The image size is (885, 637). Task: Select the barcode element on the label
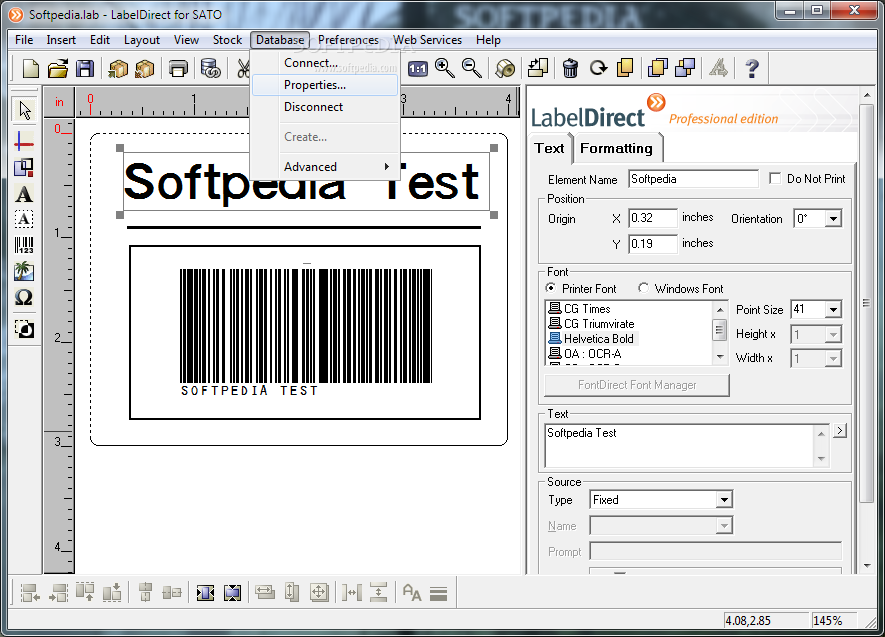pyautogui.click(x=306, y=333)
